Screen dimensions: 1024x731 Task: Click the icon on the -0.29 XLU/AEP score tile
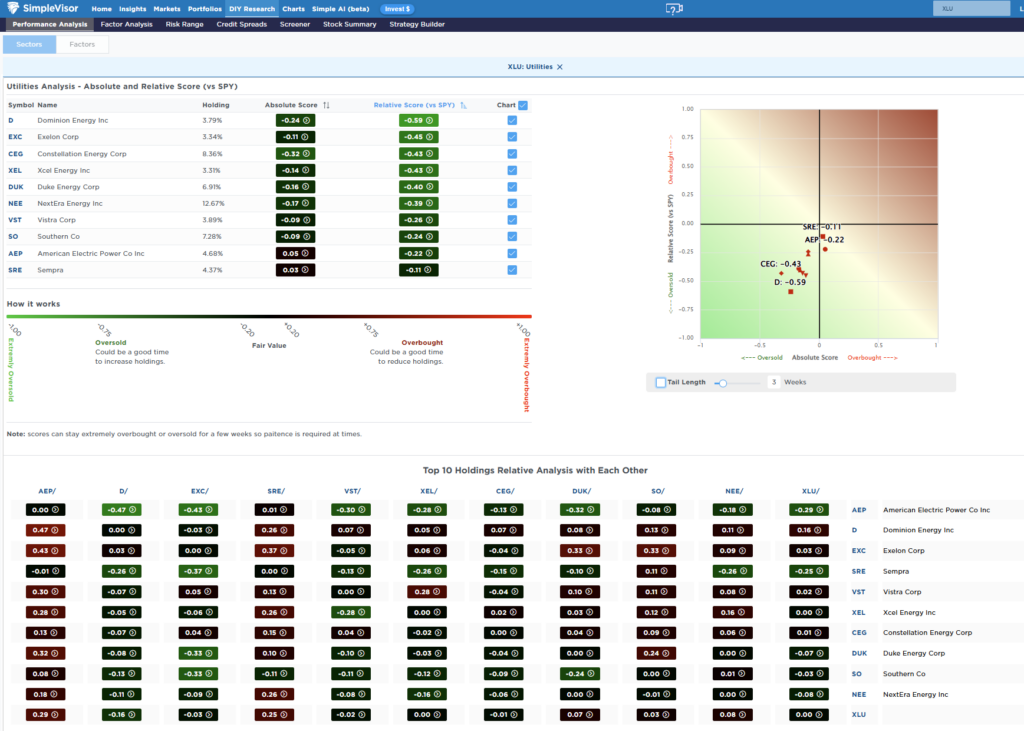[x=820, y=509]
